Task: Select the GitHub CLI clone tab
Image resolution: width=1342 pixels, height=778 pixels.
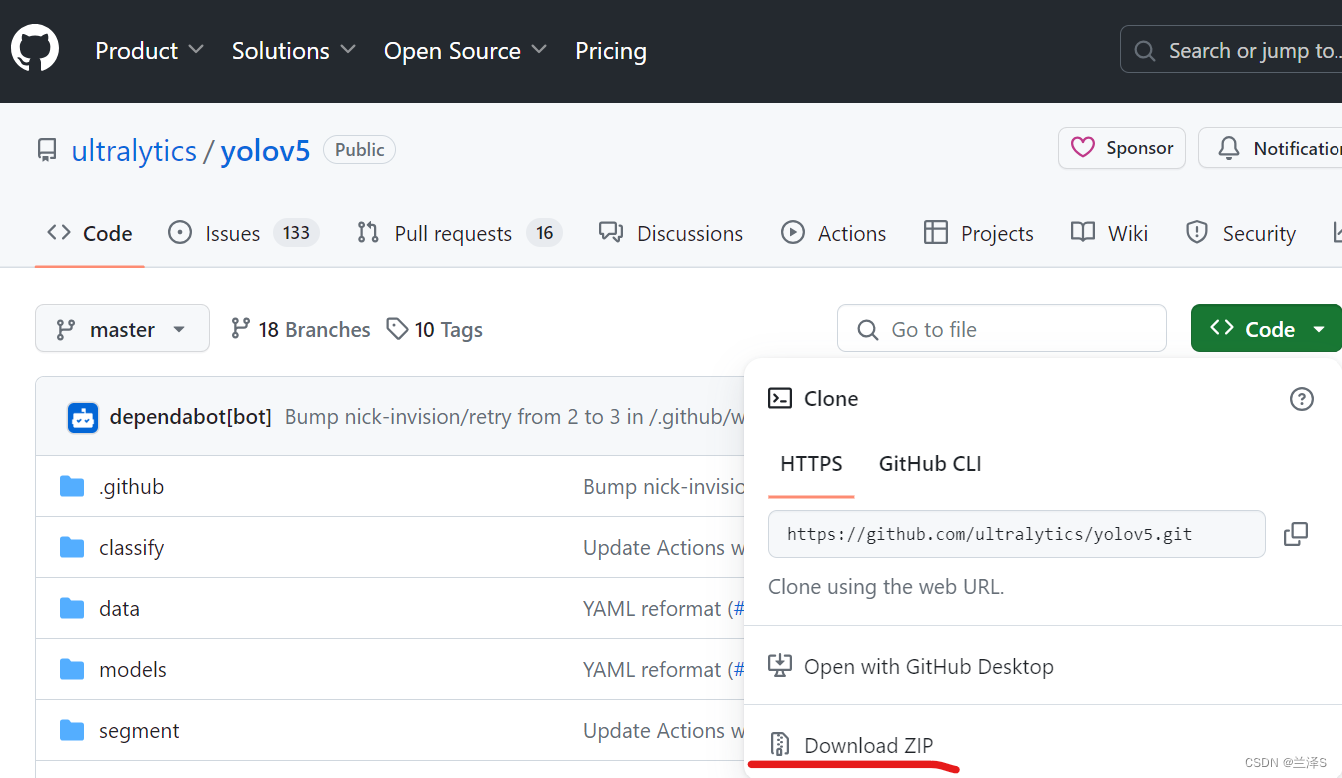Action: [930, 464]
